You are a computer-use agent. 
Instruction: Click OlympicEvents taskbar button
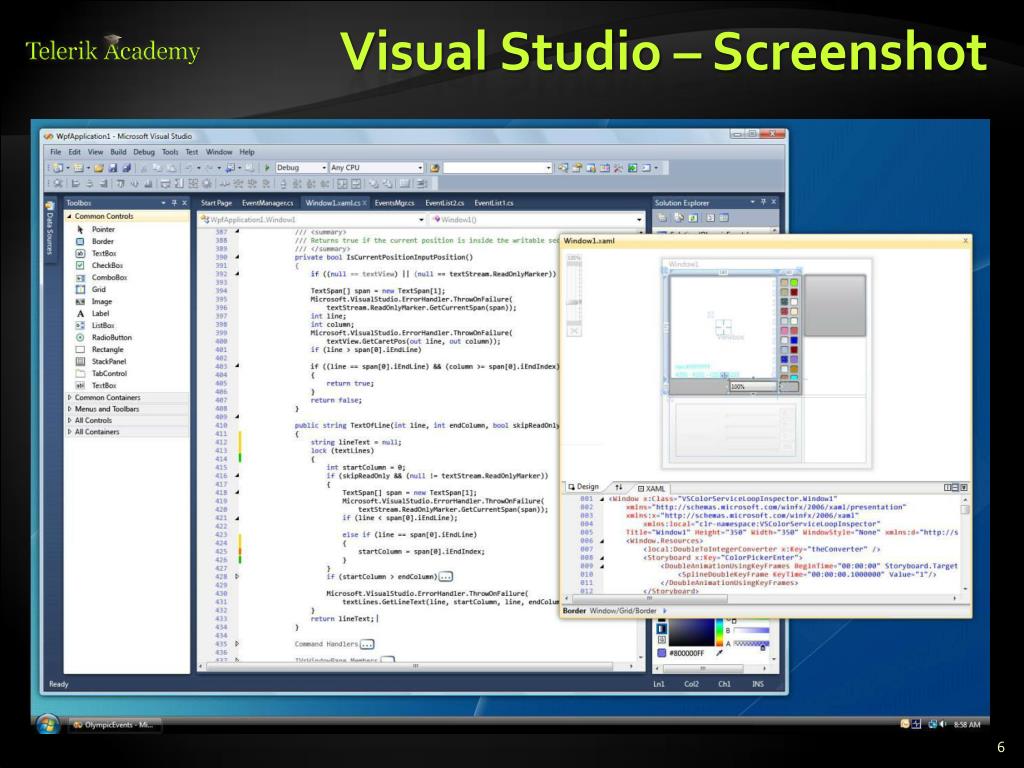click(114, 725)
